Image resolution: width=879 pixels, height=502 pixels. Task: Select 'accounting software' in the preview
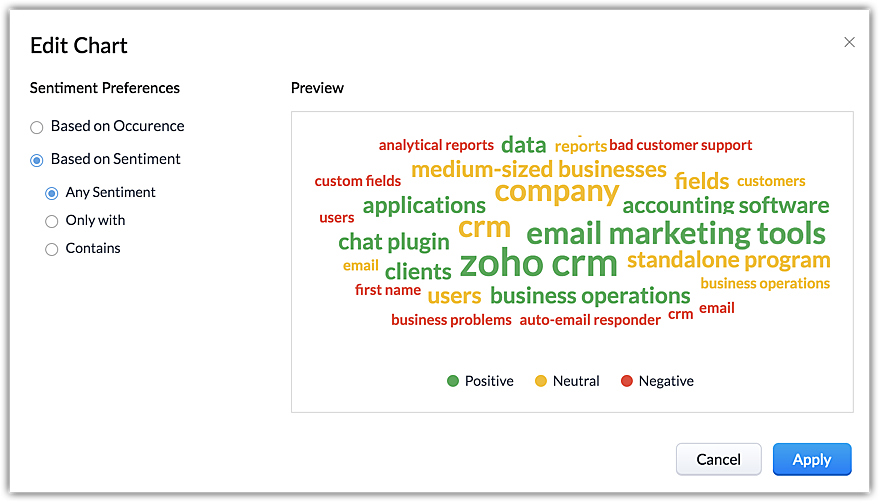[725, 206]
